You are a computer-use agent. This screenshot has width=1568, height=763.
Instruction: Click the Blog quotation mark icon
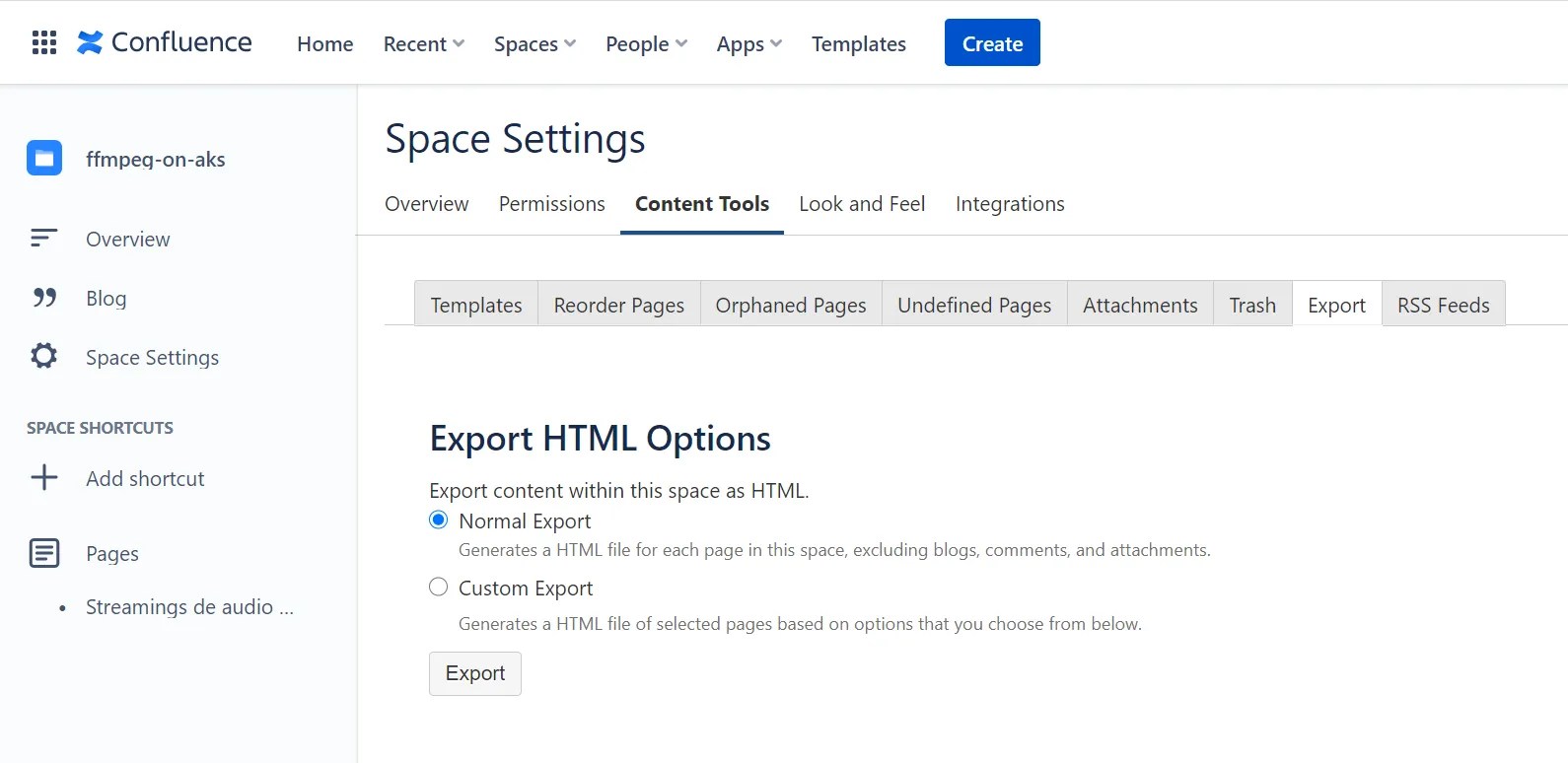[x=44, y=298]
